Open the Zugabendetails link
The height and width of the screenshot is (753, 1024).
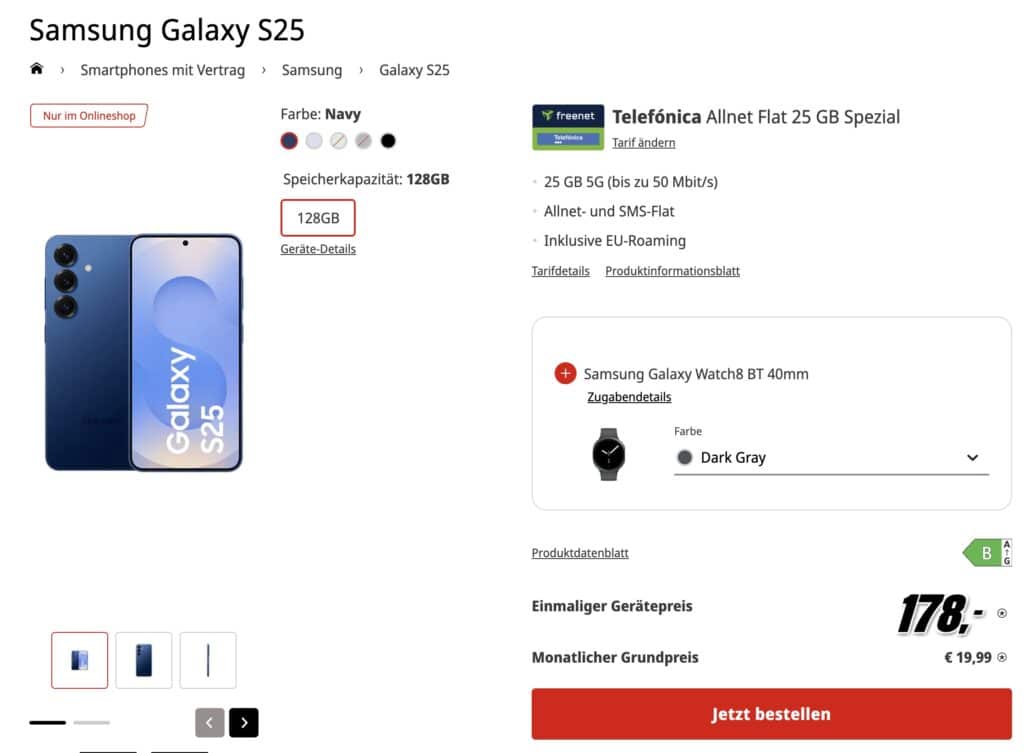(629, 397)
